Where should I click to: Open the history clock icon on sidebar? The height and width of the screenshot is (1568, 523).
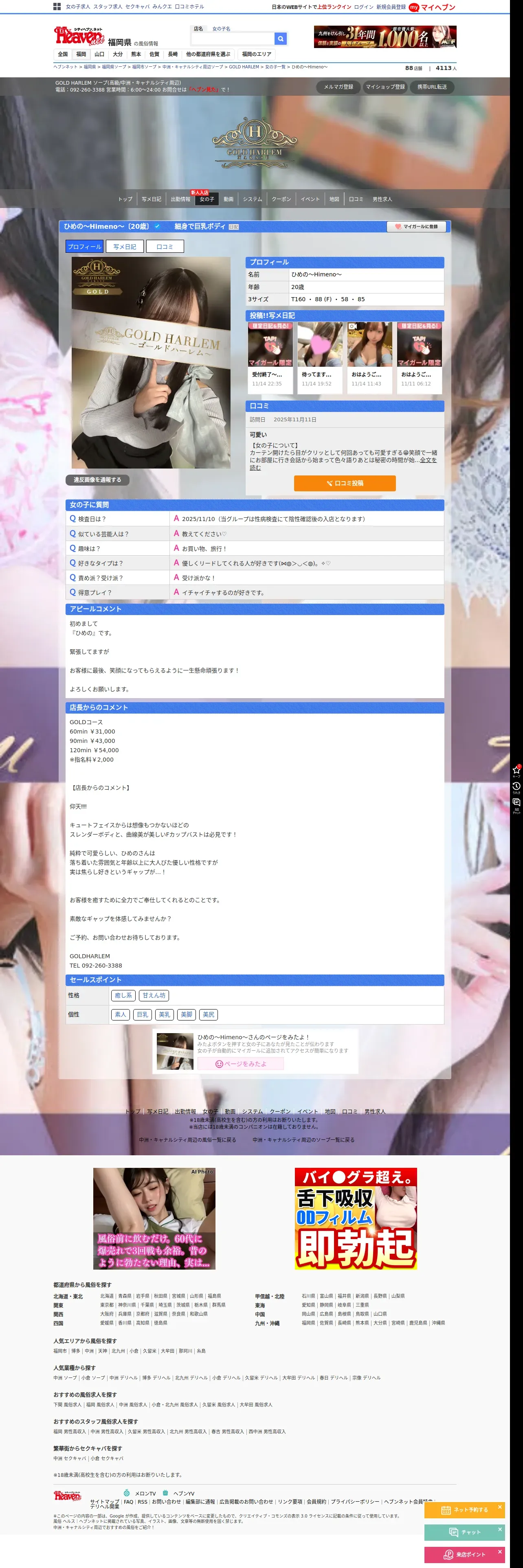(x=516, y=787)
